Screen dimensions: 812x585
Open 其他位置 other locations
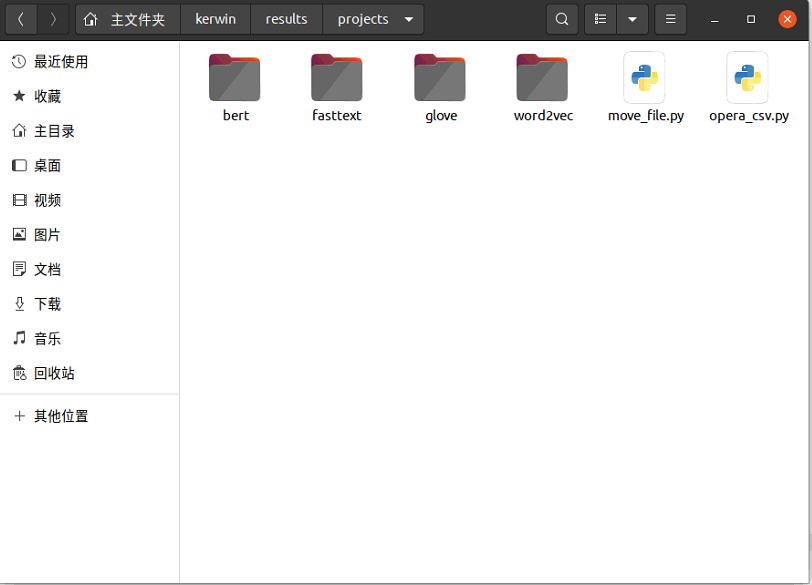click(90, 416)
